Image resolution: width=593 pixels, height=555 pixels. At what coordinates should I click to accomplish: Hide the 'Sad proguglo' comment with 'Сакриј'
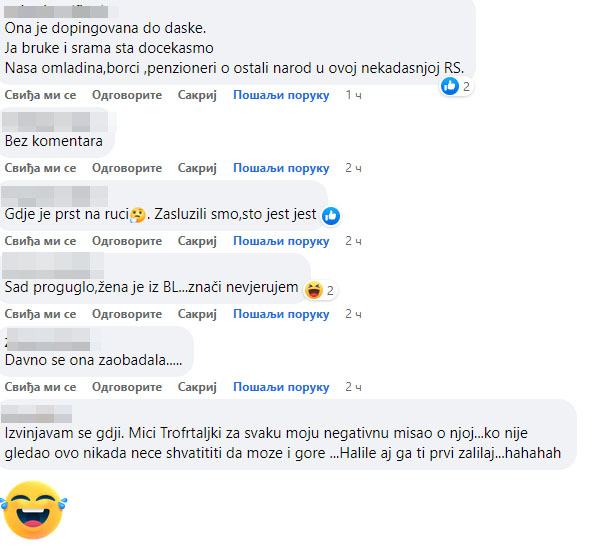click(x=197, y=314)
